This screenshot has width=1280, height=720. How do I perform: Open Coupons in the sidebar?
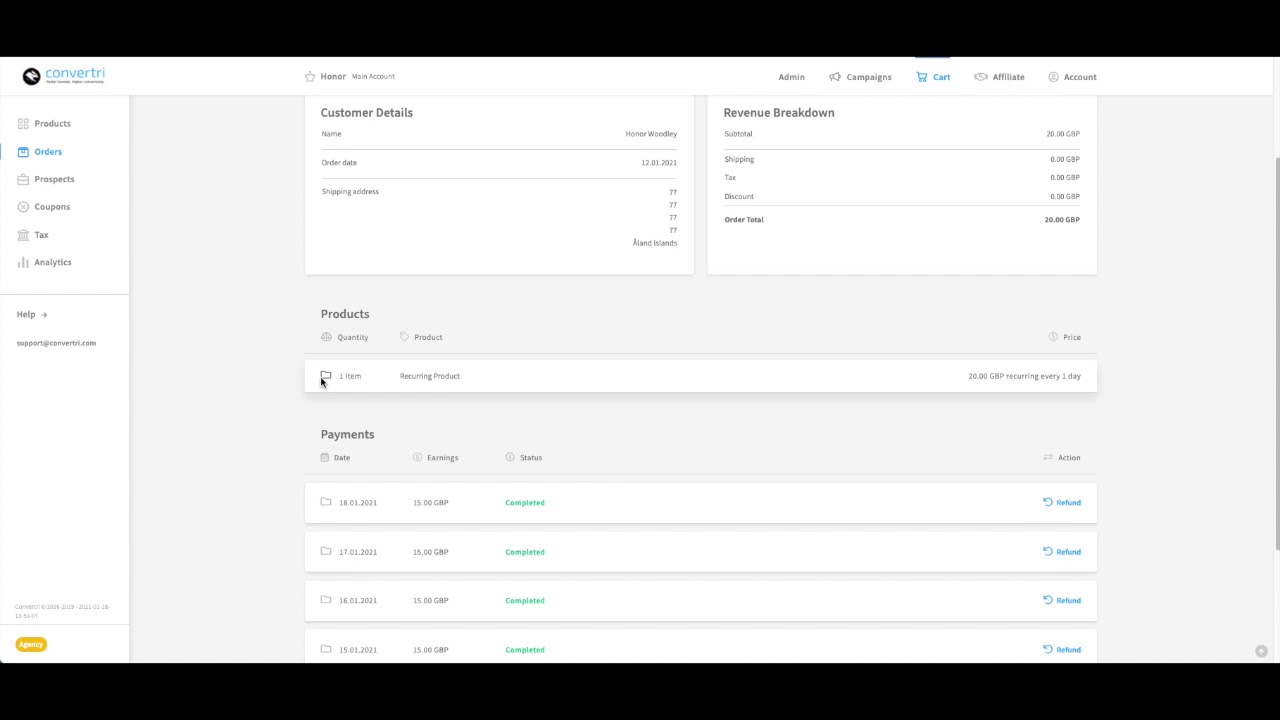(52, 207)
